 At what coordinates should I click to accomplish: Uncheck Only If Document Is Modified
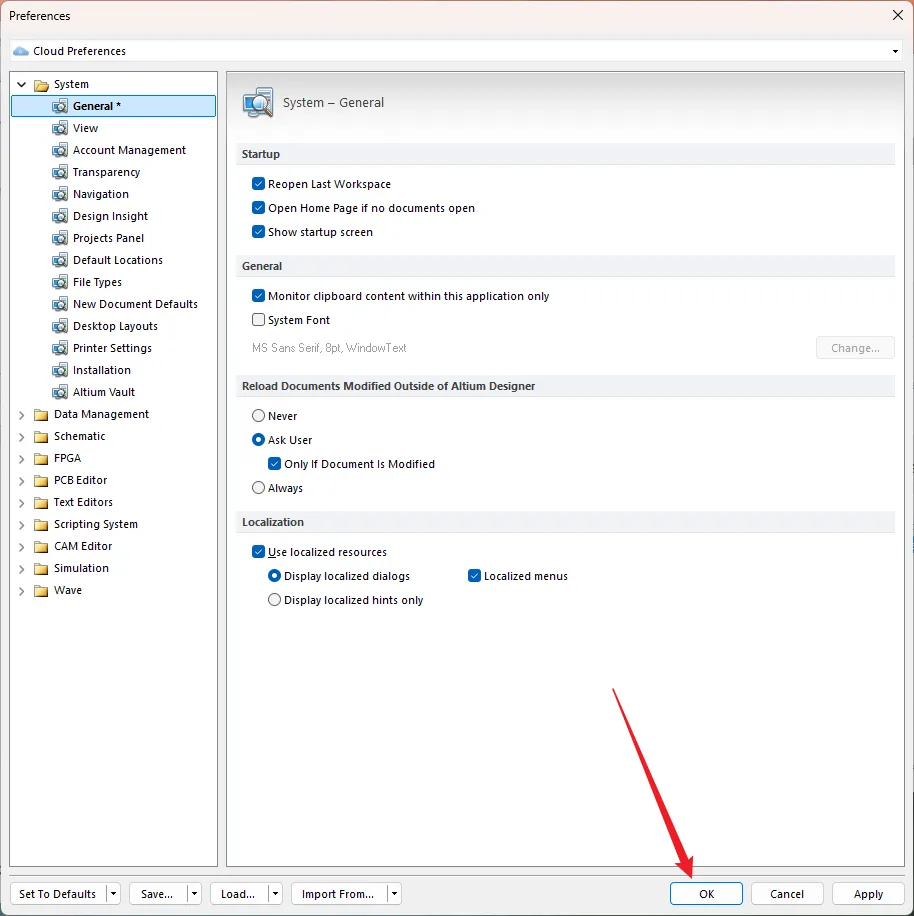coord(274,464)
